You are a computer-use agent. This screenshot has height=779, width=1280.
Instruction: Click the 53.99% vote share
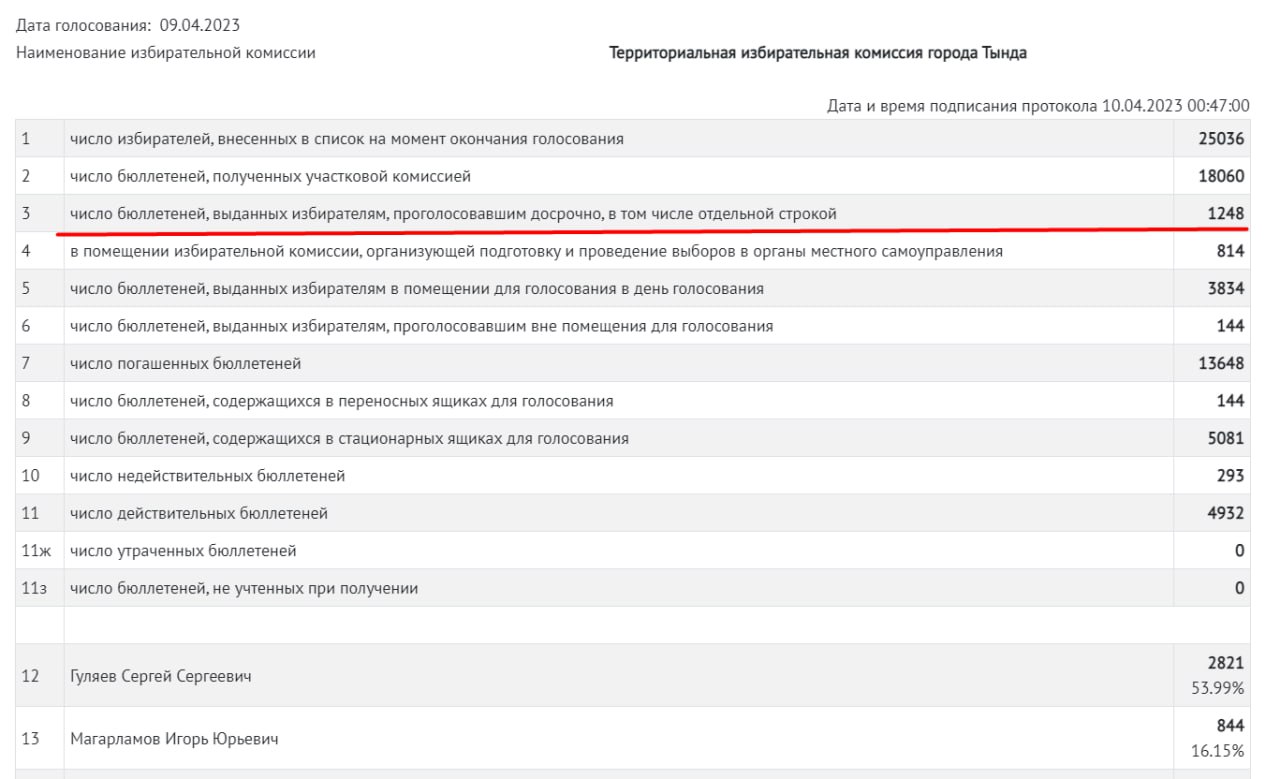click(x=1221, y=688)
